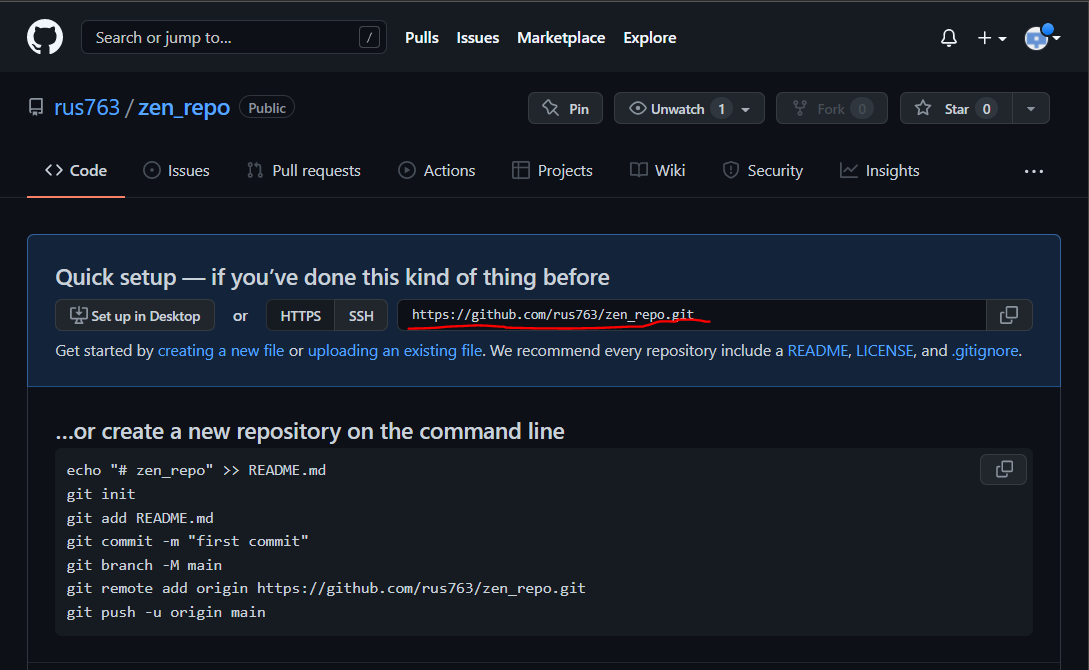Star the zen_repo repository
This screenshot has width=1089, height=670.
point(956,108)
